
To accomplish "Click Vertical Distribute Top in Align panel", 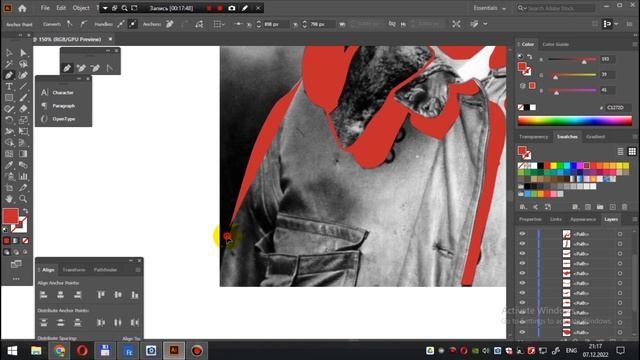I will (44, 322).
